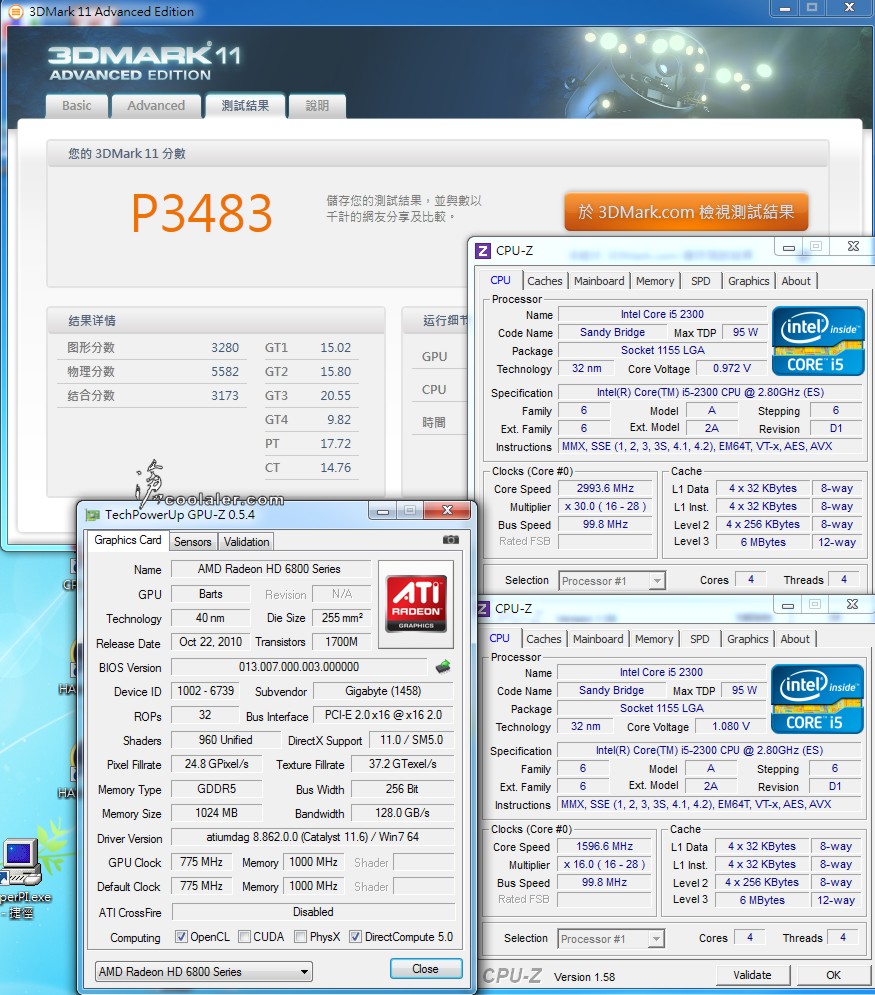Open the 說明 tab in 3DMark

pos(317,106)
